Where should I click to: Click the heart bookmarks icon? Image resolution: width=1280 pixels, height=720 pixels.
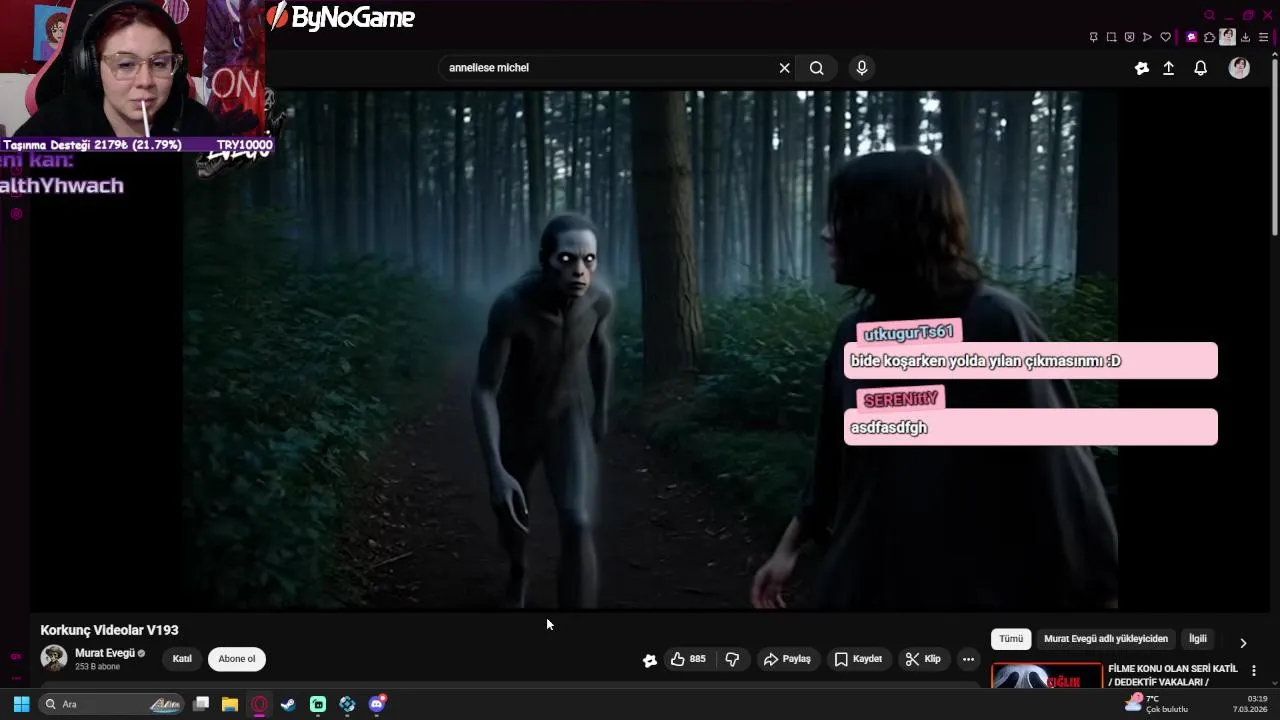pyautogui.click(x=1165, y=37)
